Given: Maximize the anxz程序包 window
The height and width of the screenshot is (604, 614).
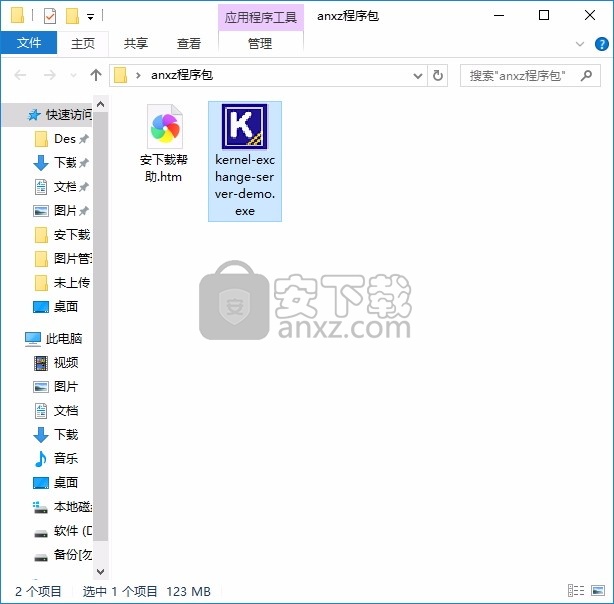Looking at the screenshot, I should coord(544,15).
